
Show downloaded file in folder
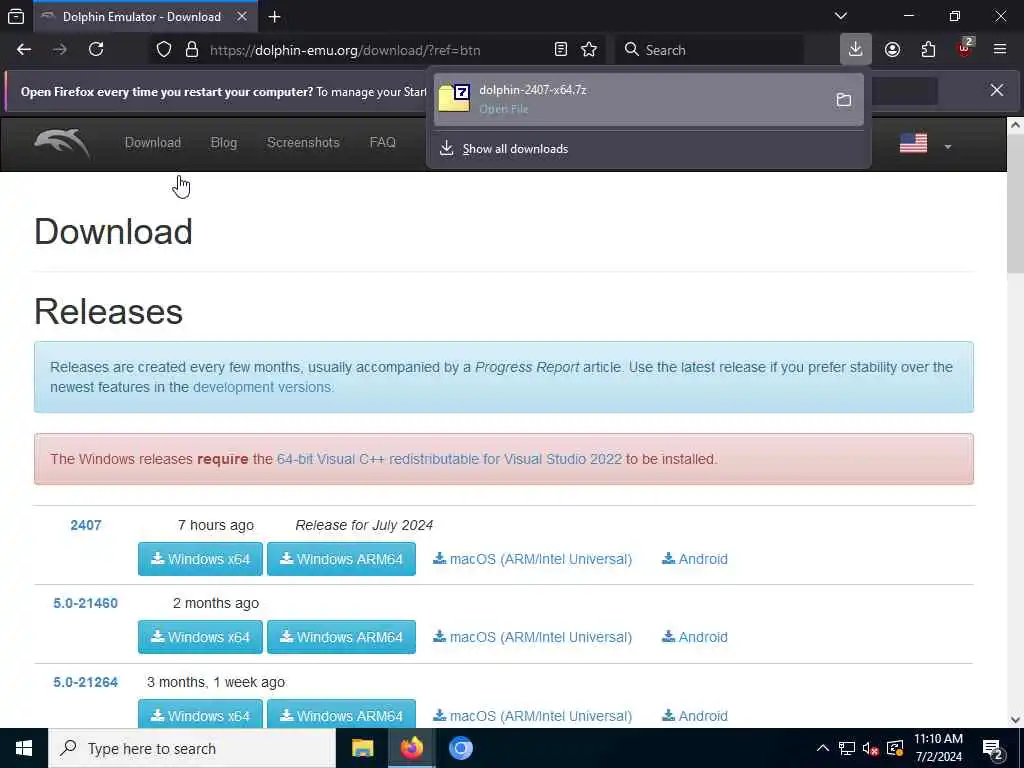tap(844, 100)
